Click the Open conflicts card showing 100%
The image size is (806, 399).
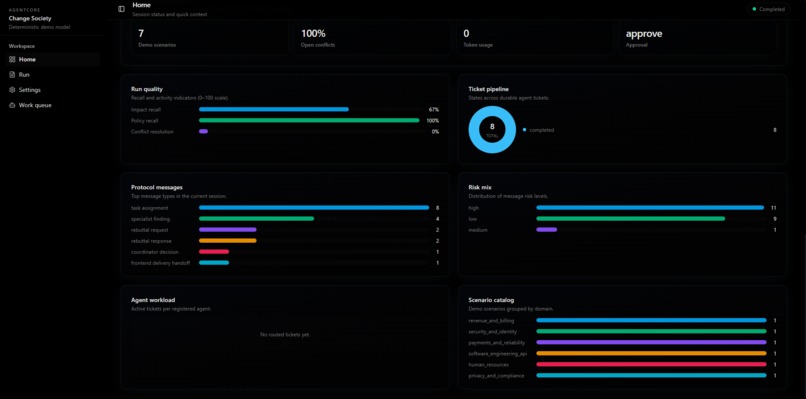coord(372,39)
